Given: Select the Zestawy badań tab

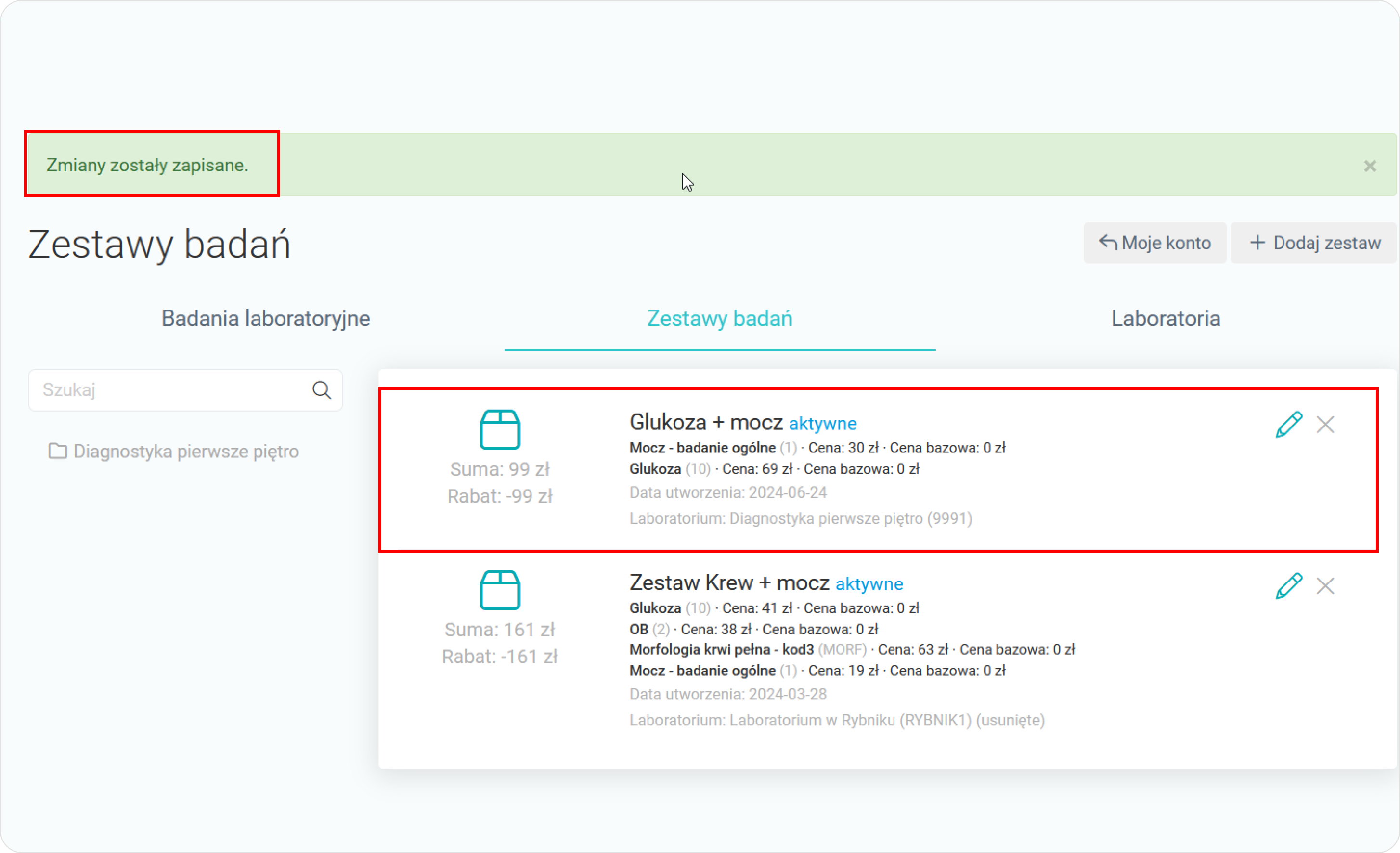Looking at the screenshot, I should coord(719,318).
